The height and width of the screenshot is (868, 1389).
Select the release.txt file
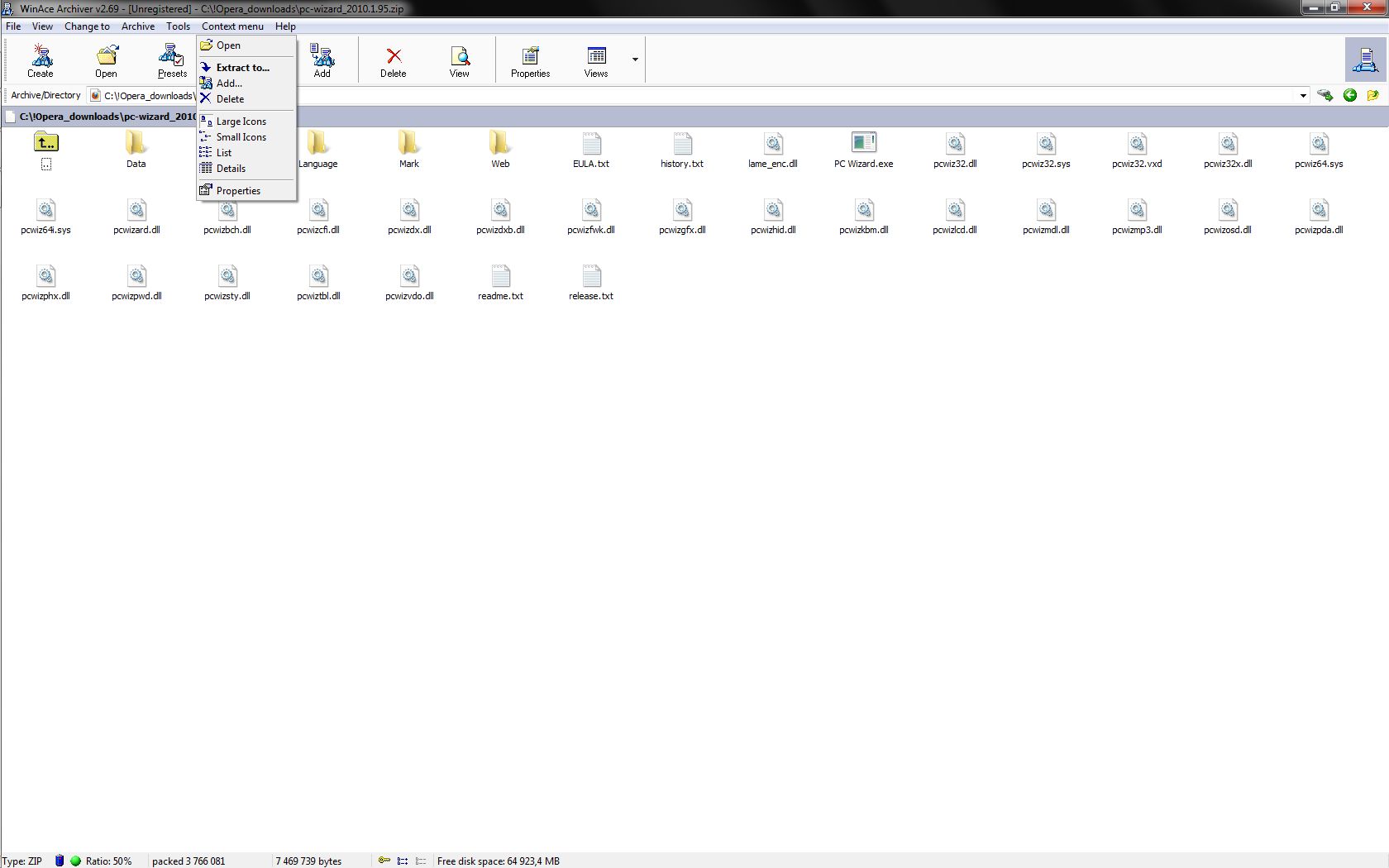click(x=591, y=282)
